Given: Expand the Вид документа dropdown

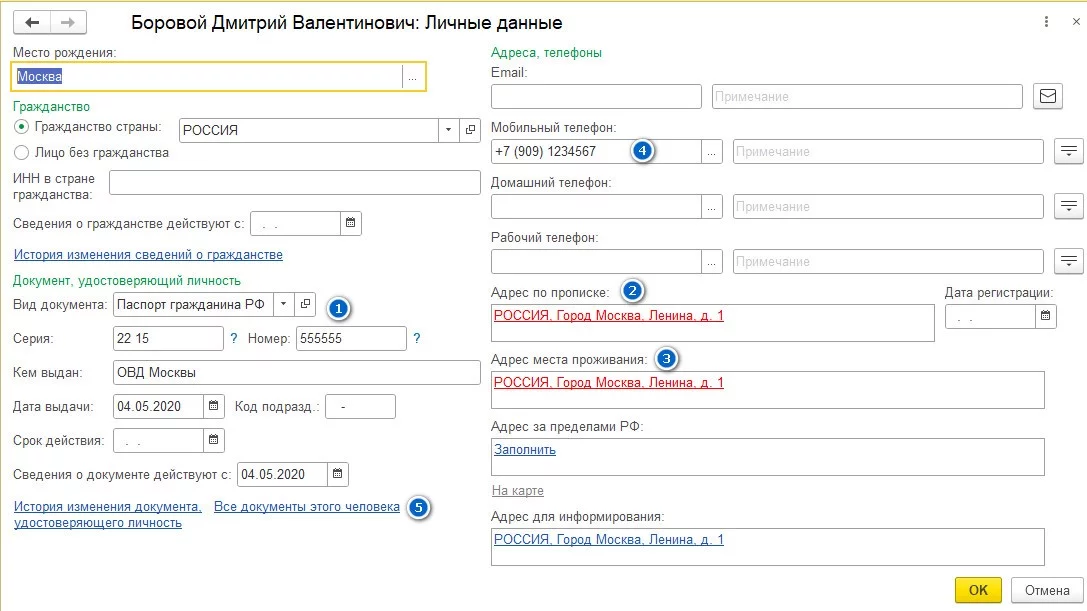Looking at the screenshot, I should click(282, 304).
